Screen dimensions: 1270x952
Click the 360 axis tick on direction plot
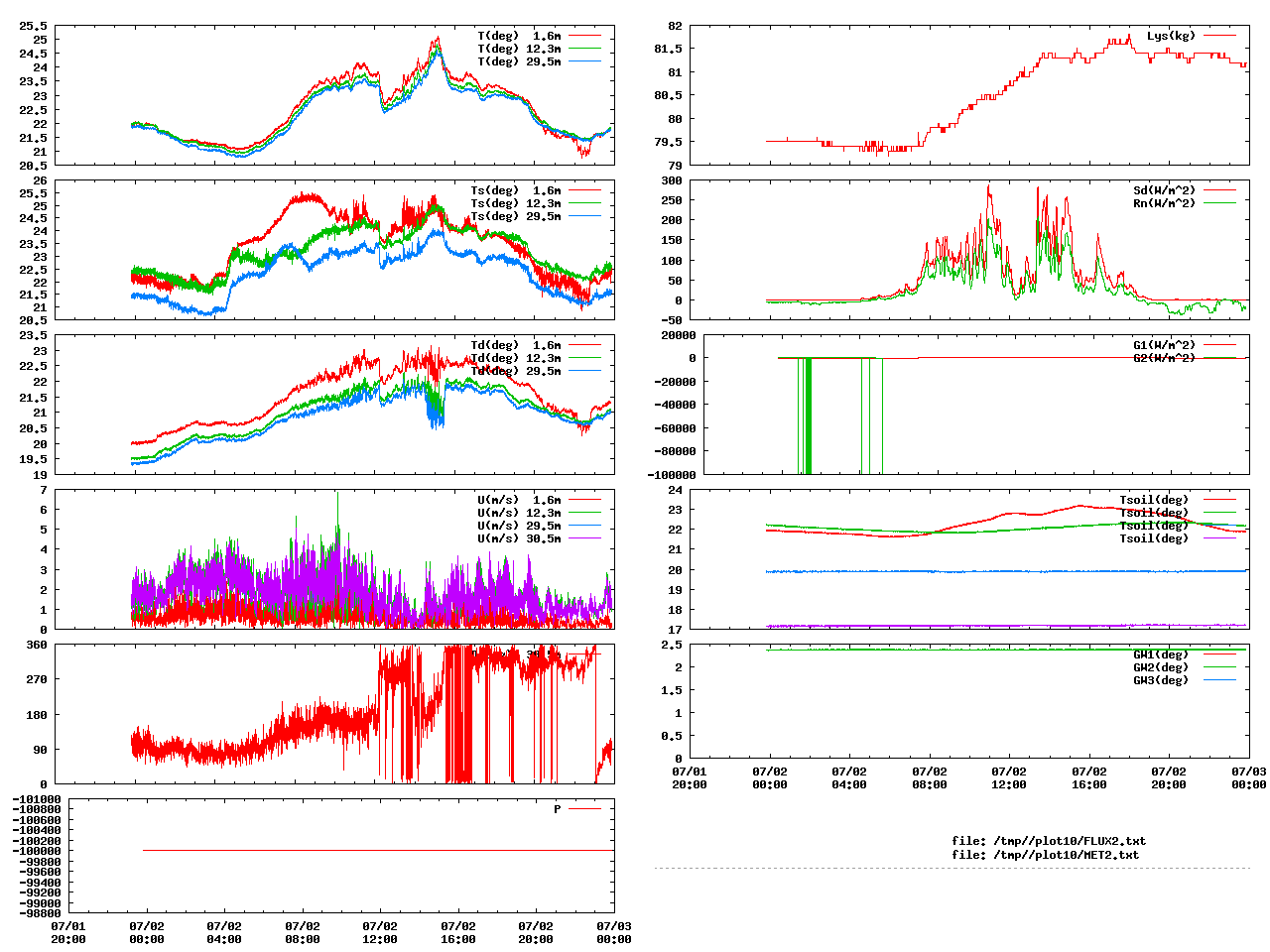pos(37,645)
